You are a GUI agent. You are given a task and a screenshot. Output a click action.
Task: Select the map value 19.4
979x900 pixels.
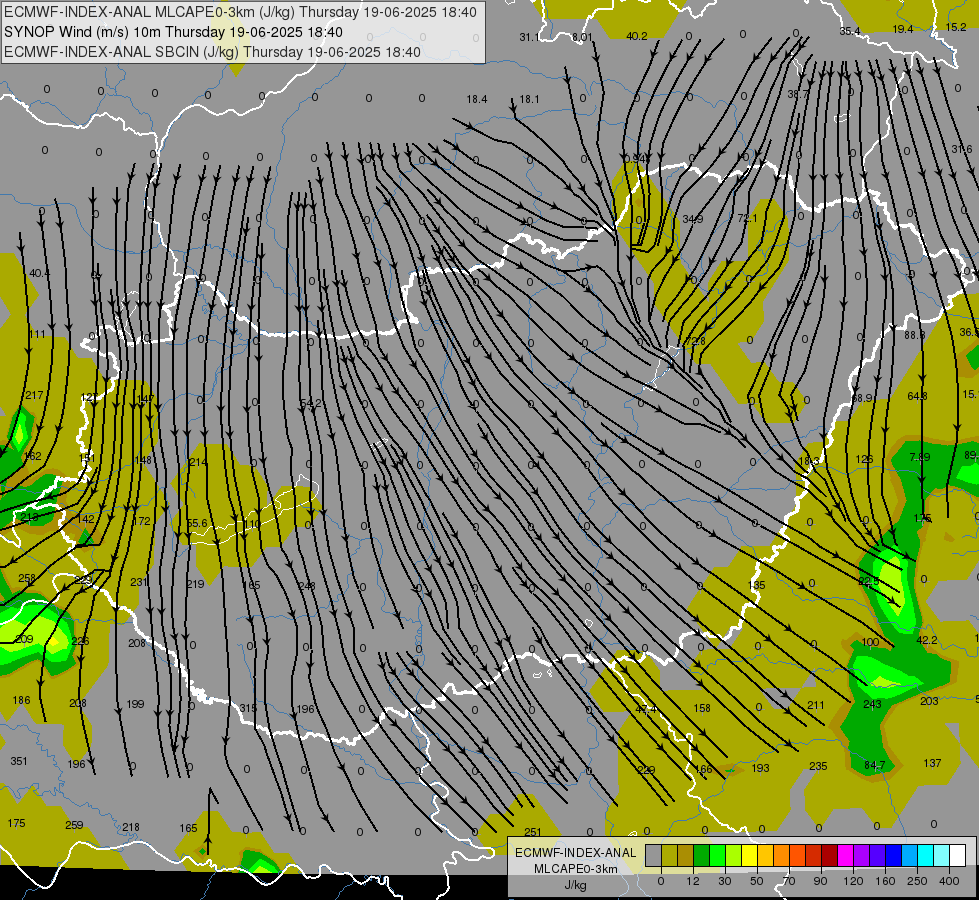point(903,29)
